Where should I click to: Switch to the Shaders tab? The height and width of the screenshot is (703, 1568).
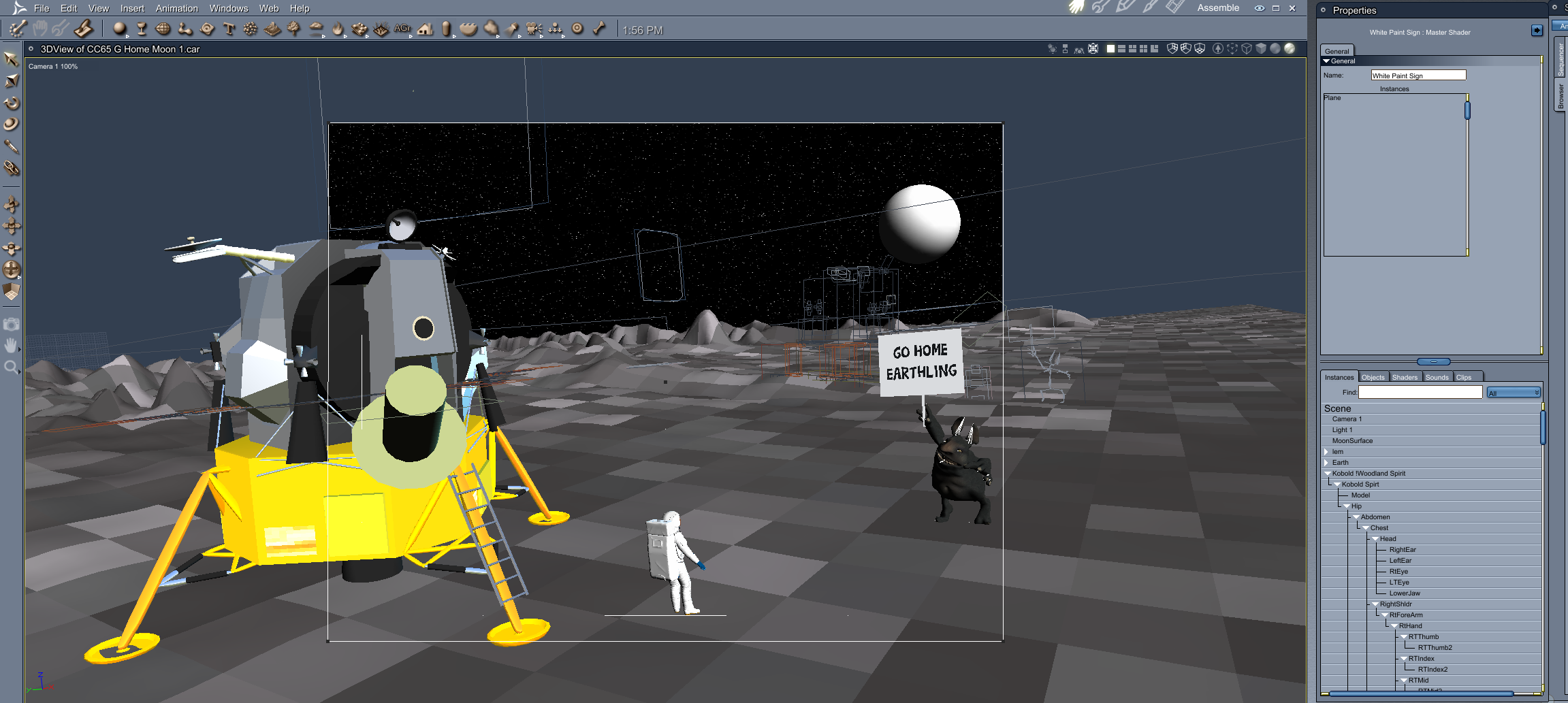[x=1405, y=377]
